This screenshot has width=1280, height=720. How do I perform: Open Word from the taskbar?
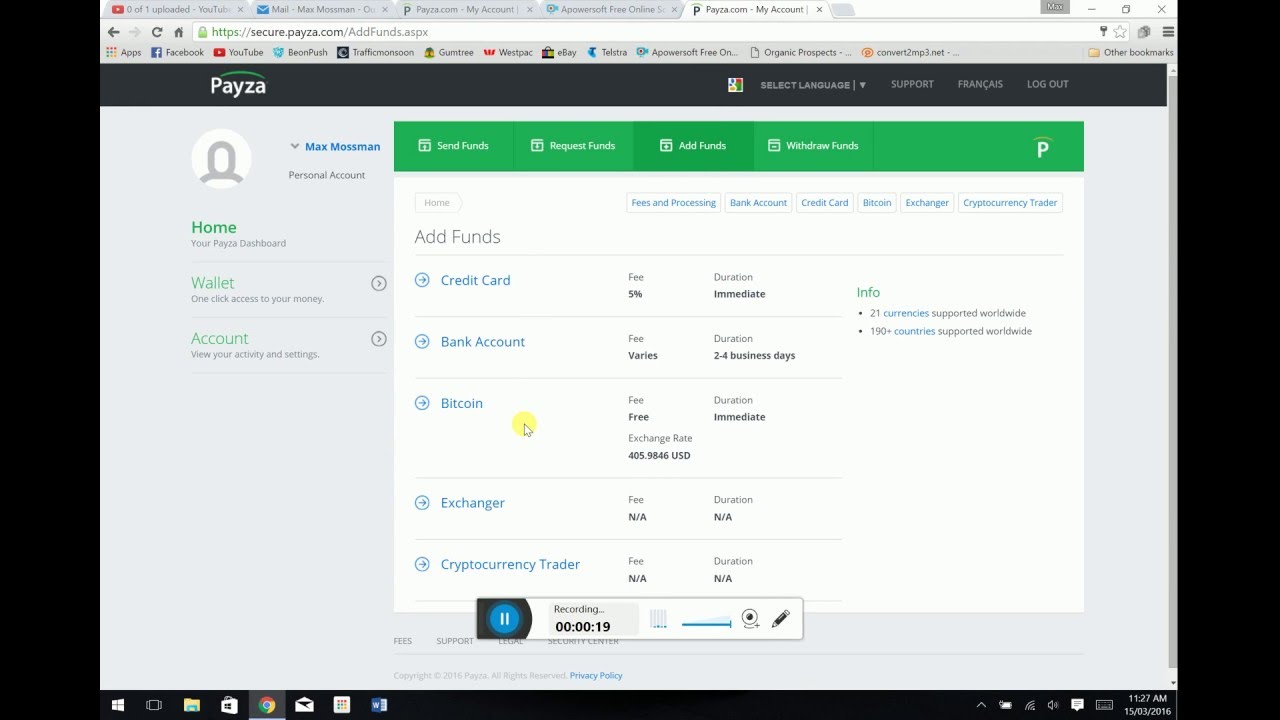(379, 705)
